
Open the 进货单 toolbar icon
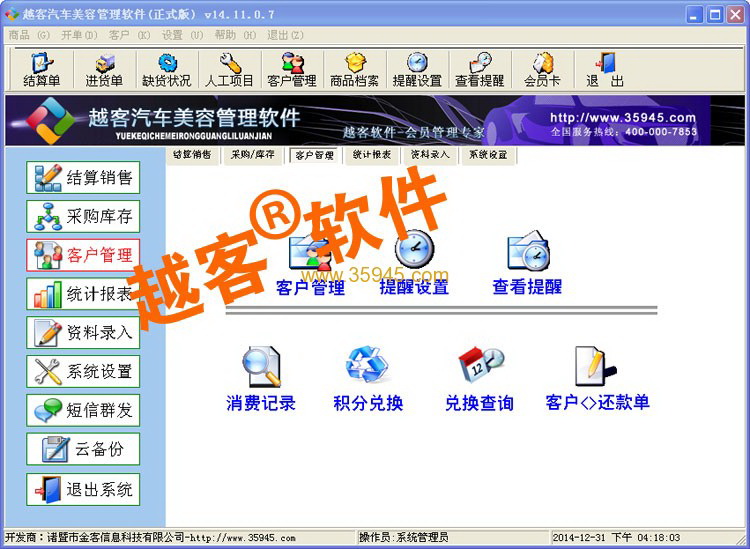tap(104, 70)
